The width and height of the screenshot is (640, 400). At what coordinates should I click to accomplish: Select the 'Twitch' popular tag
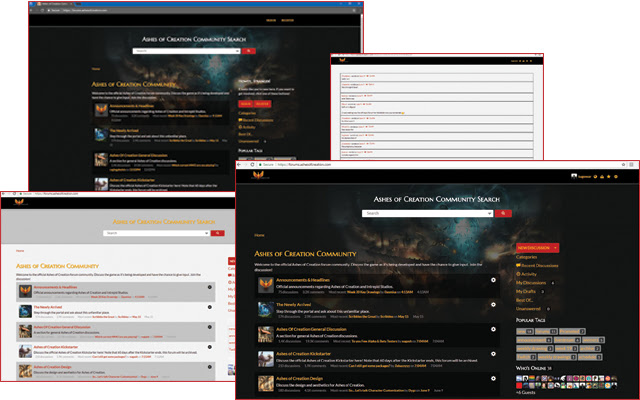526,357
